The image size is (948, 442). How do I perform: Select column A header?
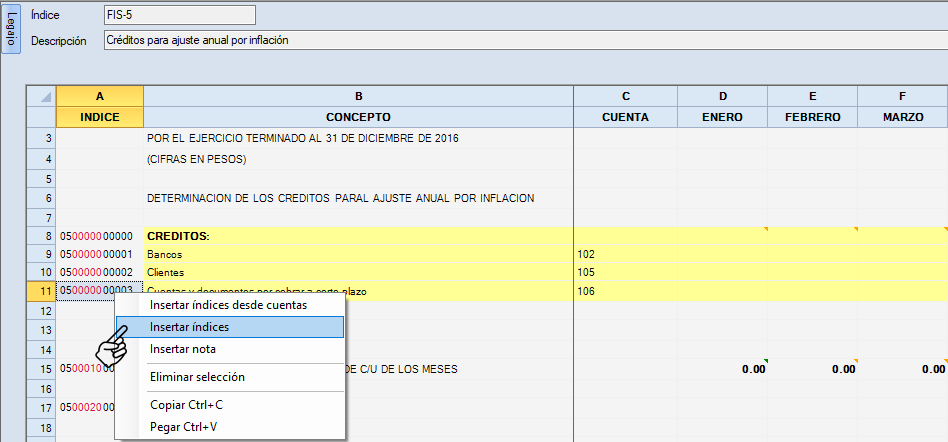point(100,96)
